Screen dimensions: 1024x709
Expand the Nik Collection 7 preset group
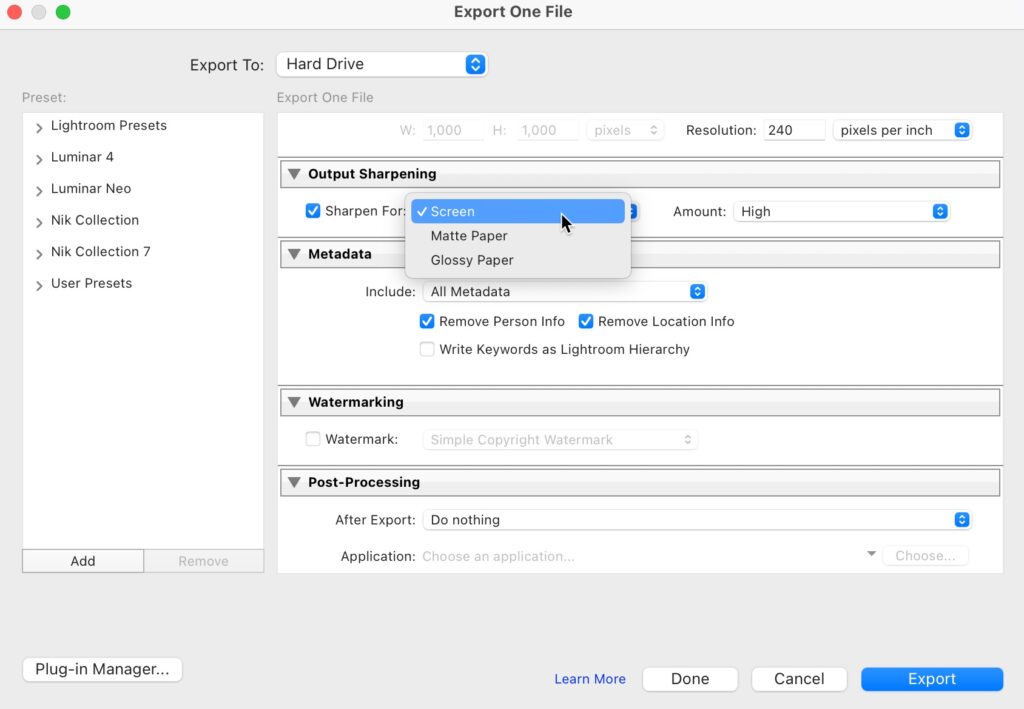click(39, 253)
